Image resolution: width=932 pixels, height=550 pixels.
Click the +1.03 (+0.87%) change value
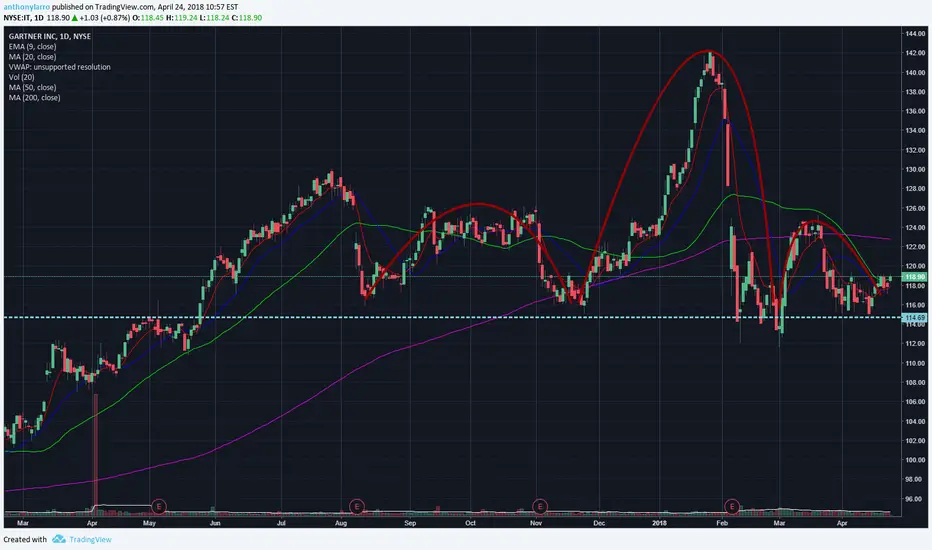[x=104, y=18]
